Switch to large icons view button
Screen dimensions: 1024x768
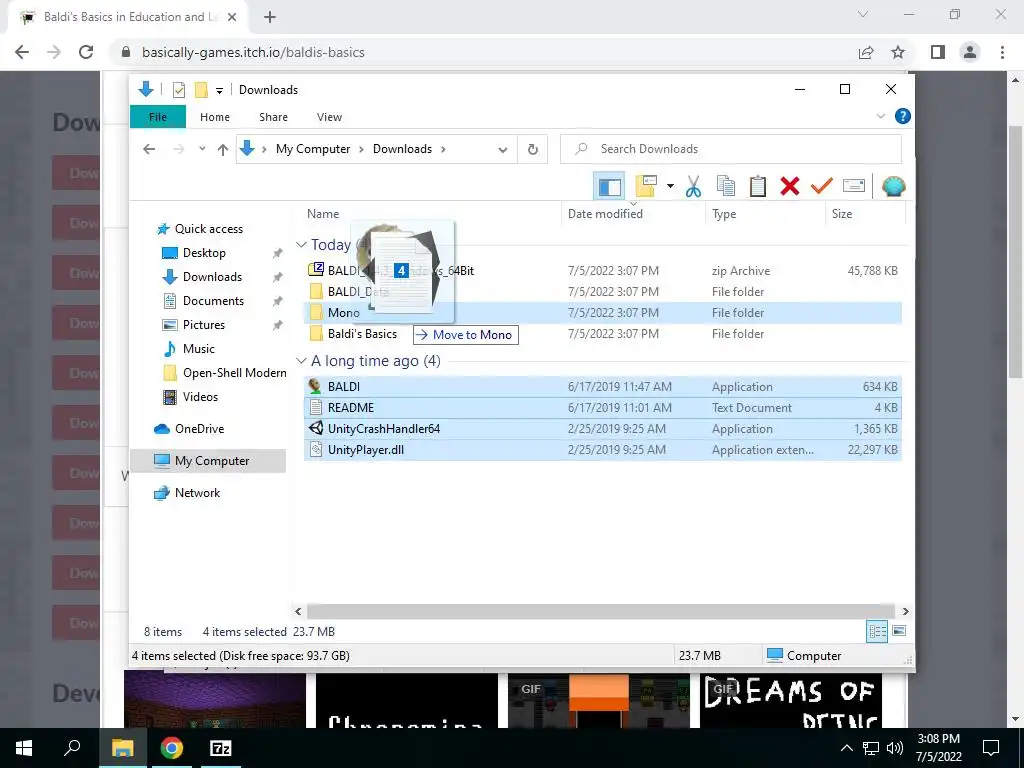click(x=899, y=631)
